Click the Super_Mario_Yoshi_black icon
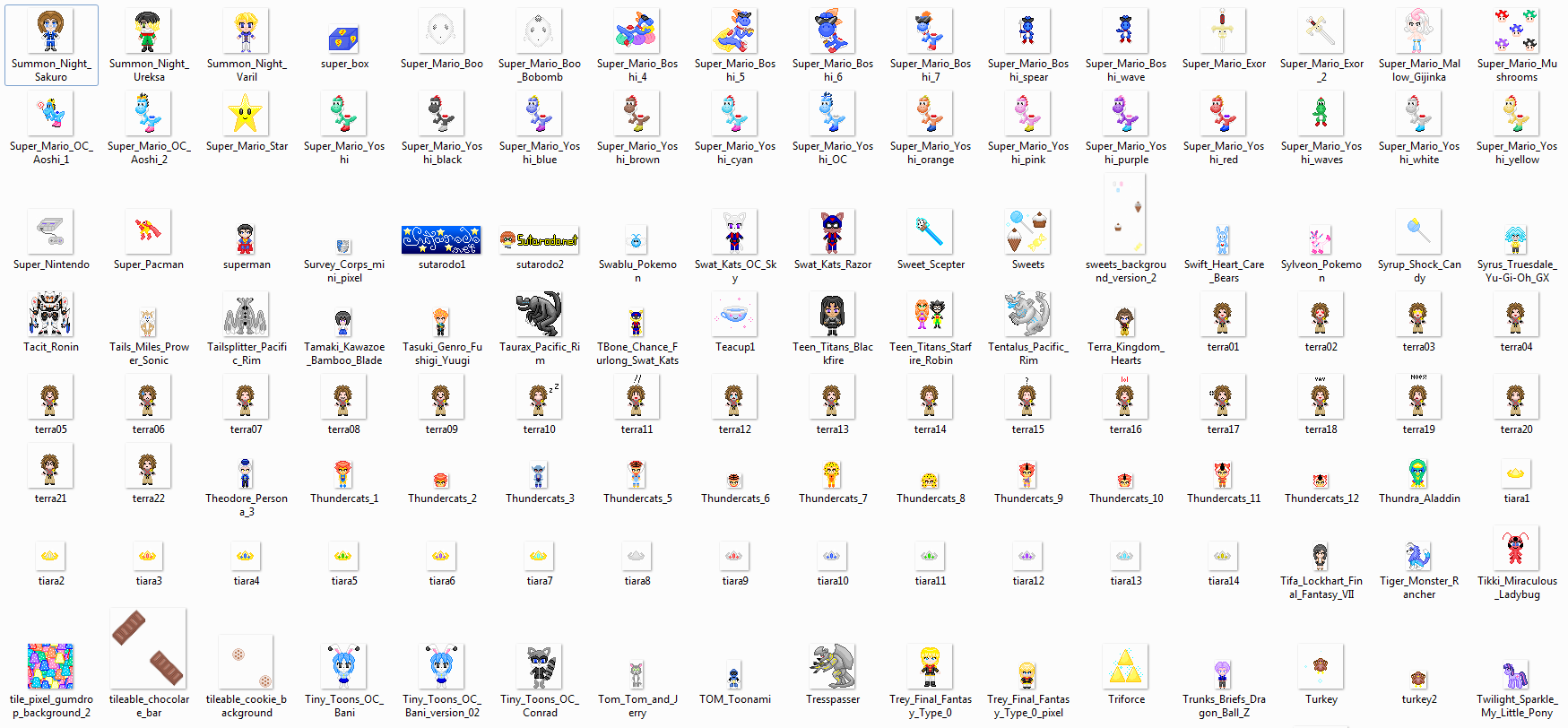 click(x=442, y=113)
